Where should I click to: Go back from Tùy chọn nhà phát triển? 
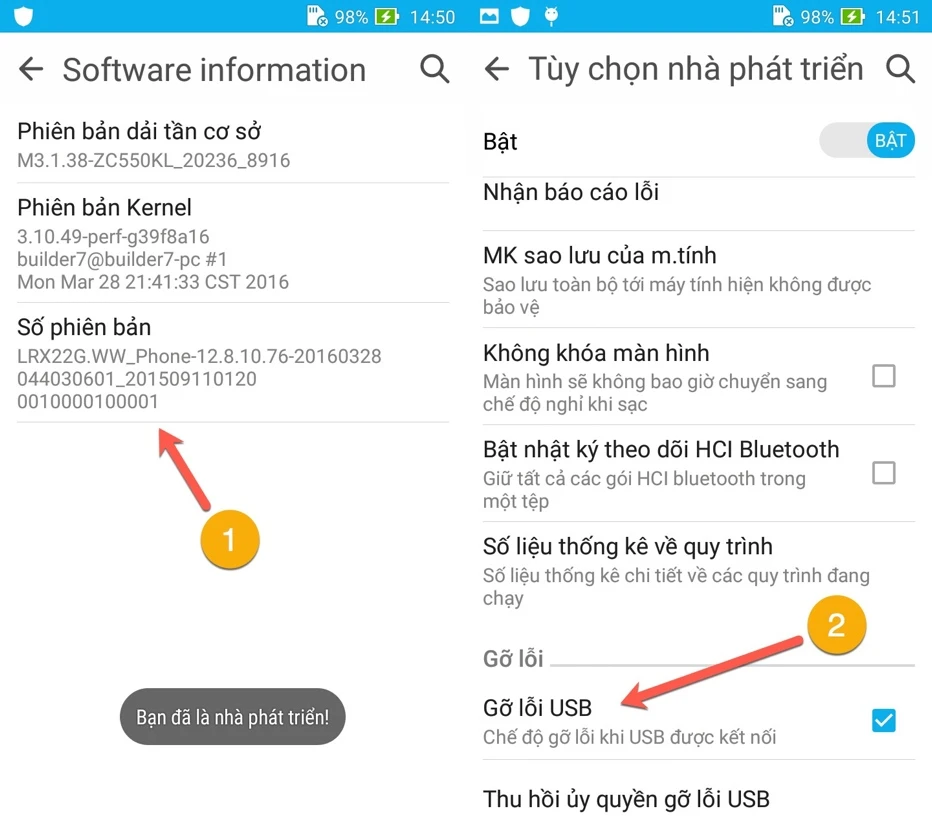tap(497, 69)
